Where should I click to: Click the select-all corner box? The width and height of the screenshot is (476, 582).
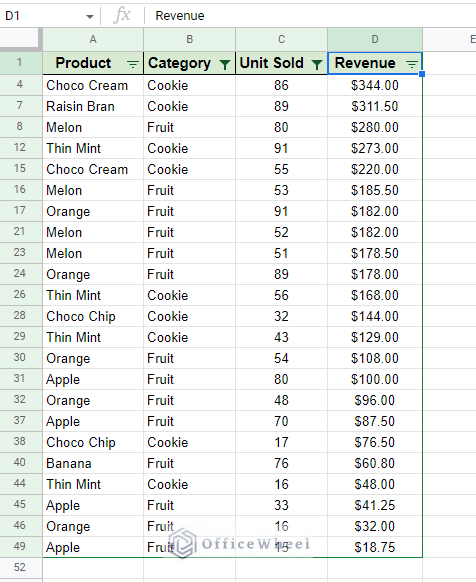pos(21,39)
